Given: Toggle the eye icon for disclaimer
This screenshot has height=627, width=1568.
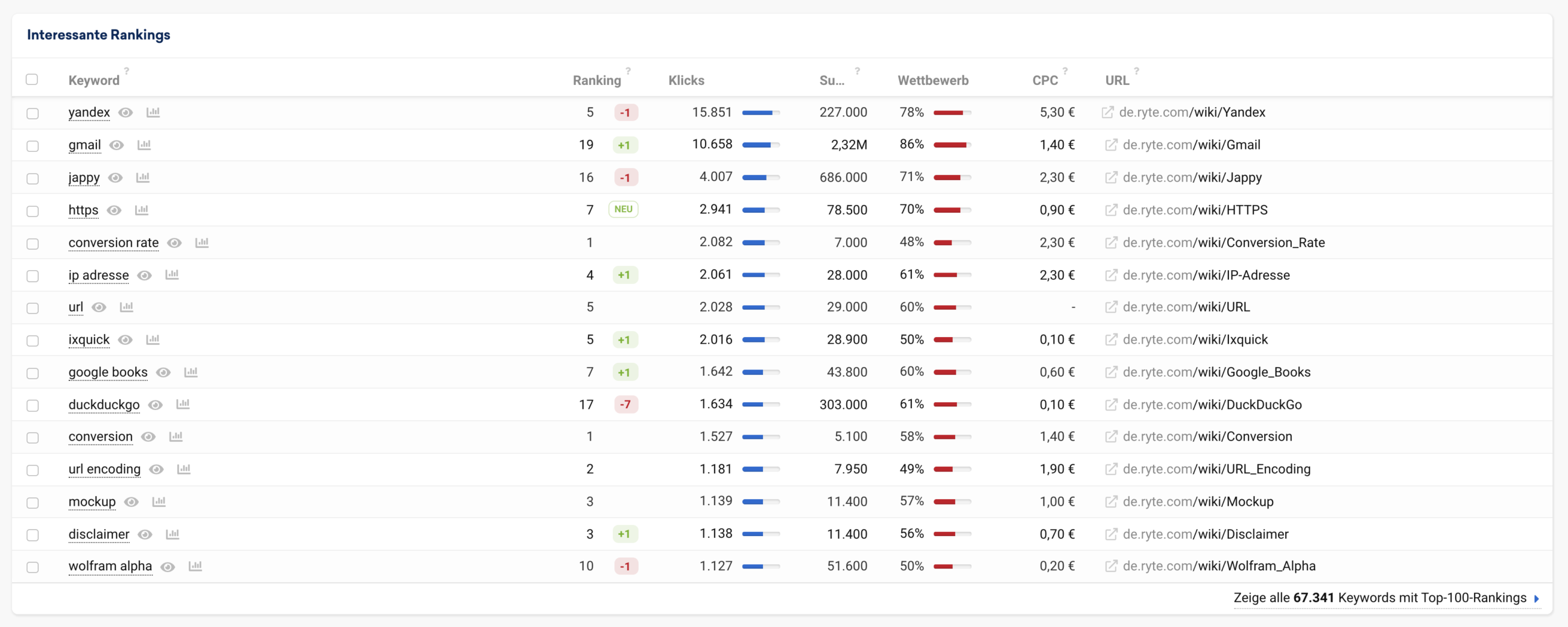Looking at the screenshot, I should coord(145,535).
